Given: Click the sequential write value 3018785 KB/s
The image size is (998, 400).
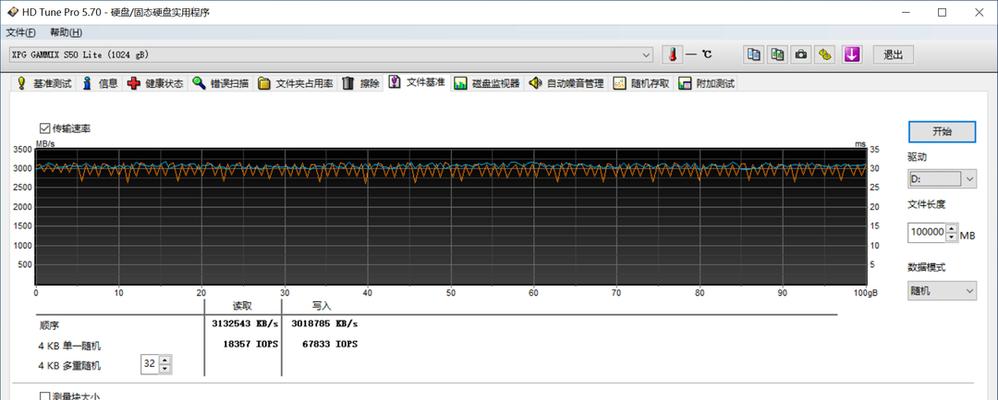Looking at the screenshot, I should [x=325, y=324].
